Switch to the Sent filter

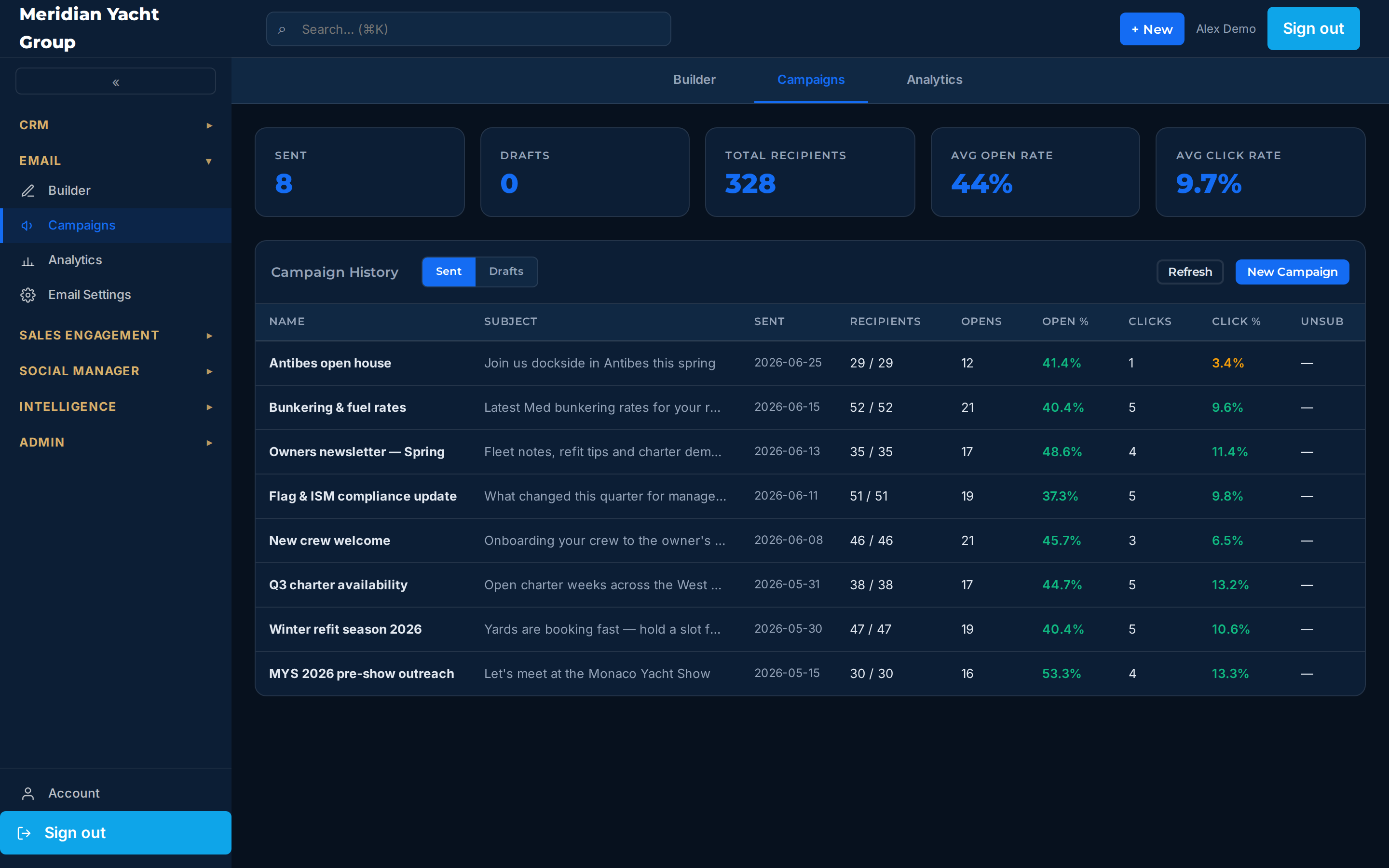pyautogui.click(x=448, y=271)
